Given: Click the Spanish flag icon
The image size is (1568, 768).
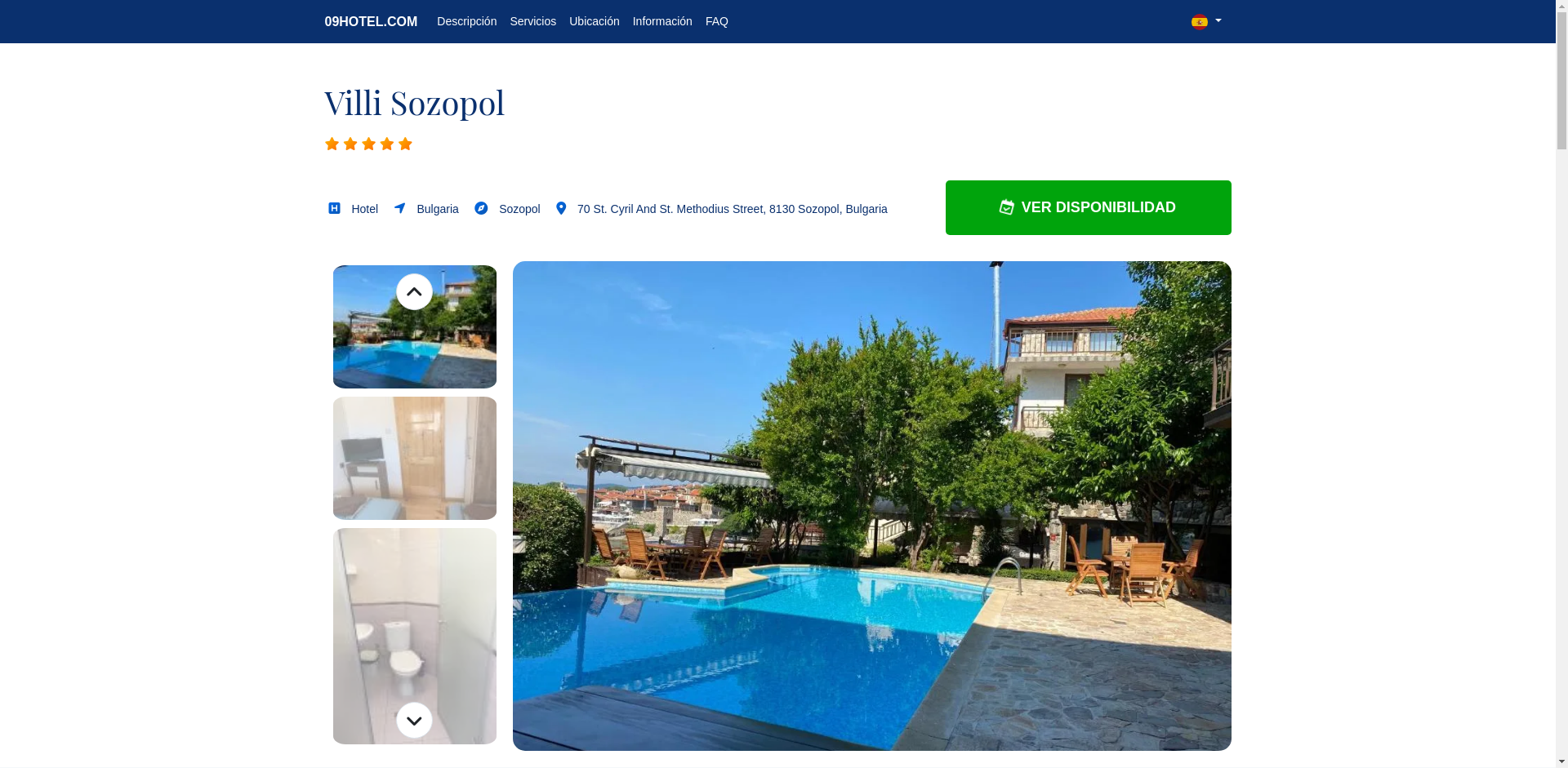Looking at the screenshot, I should pyautogui.click(x=1200, y=22).
